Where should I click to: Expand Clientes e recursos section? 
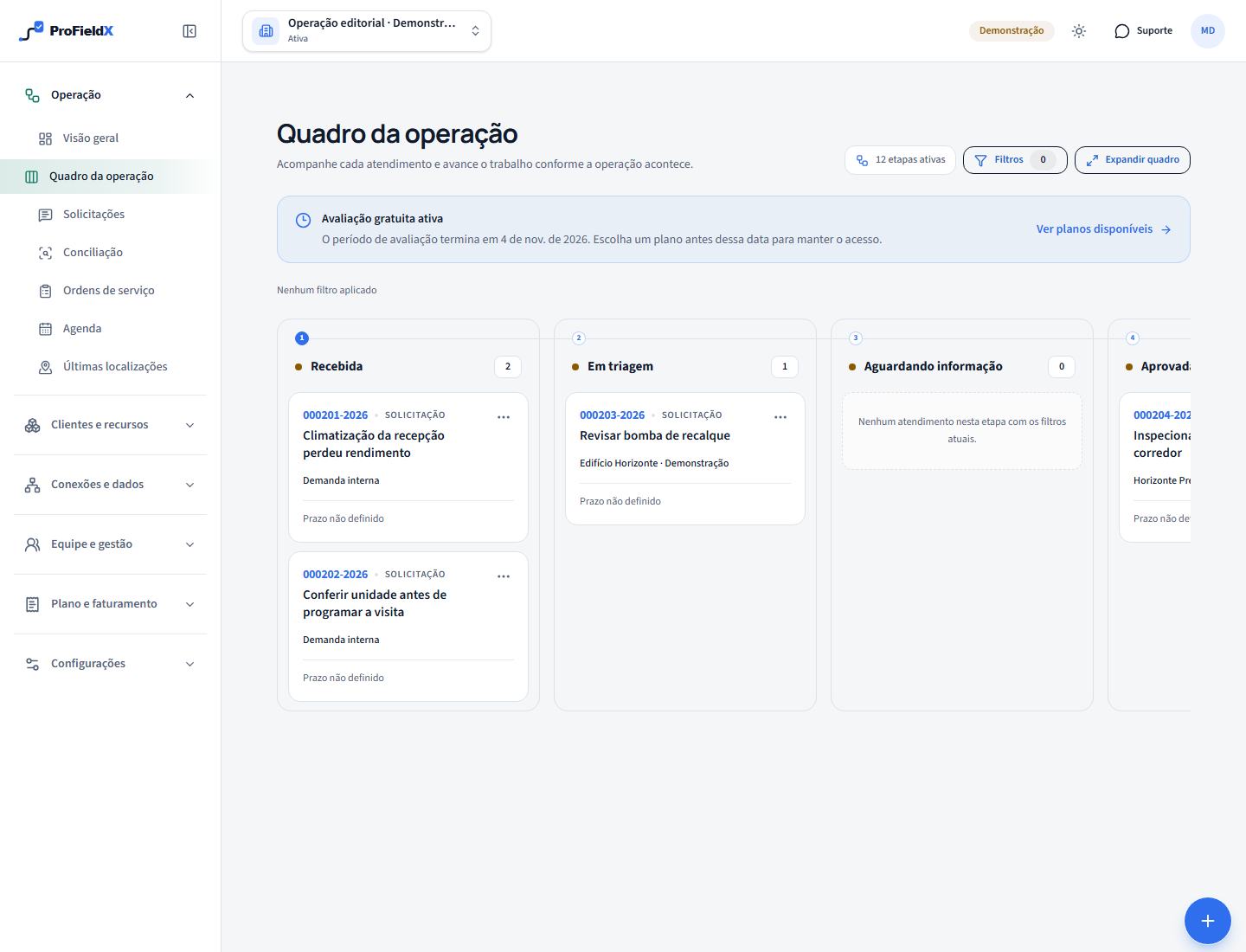click(111, 425)
